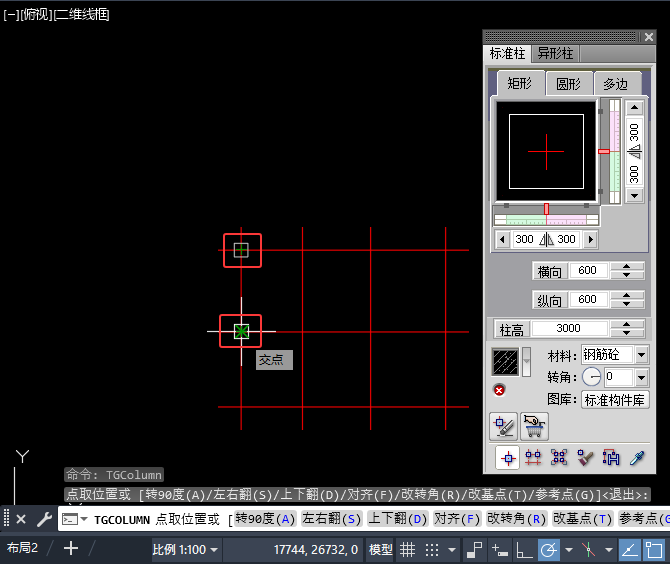Open the 转角 angle dropdown arrow
The width and height of the screenshot is (670, 564).
pos(641,378)
